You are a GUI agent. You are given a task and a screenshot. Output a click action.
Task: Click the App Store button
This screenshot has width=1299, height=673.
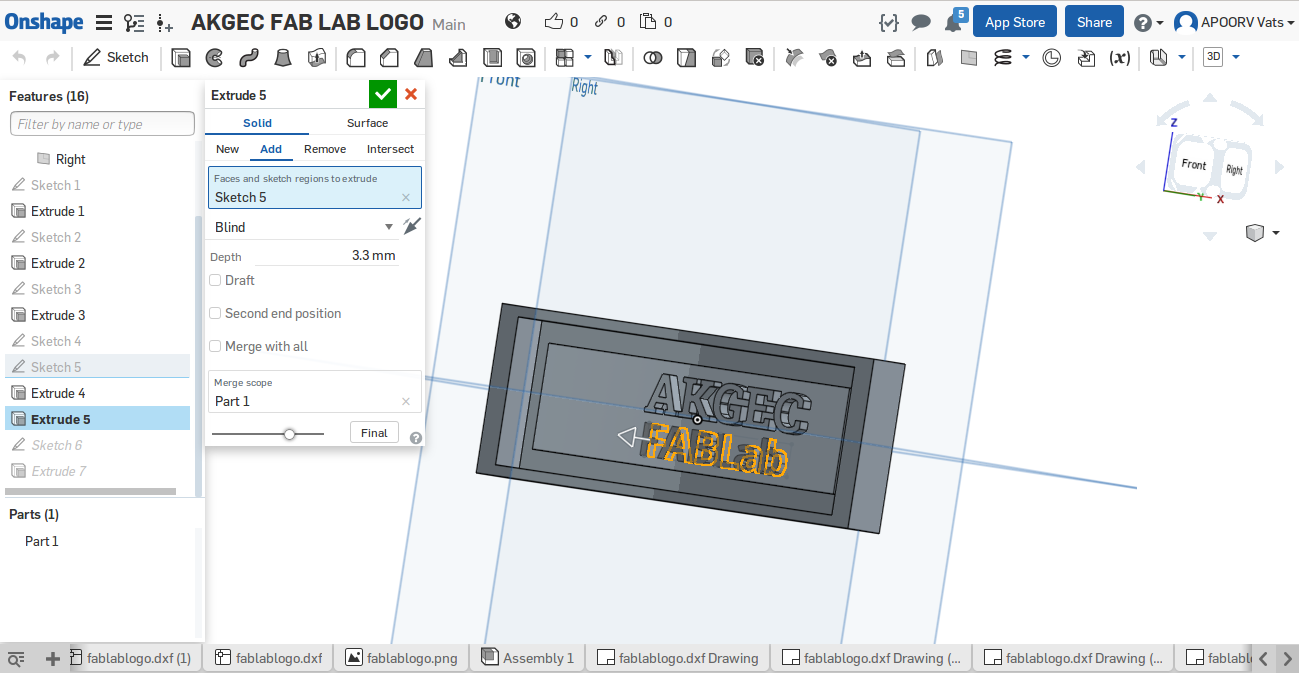click(x=1015, y=22)
